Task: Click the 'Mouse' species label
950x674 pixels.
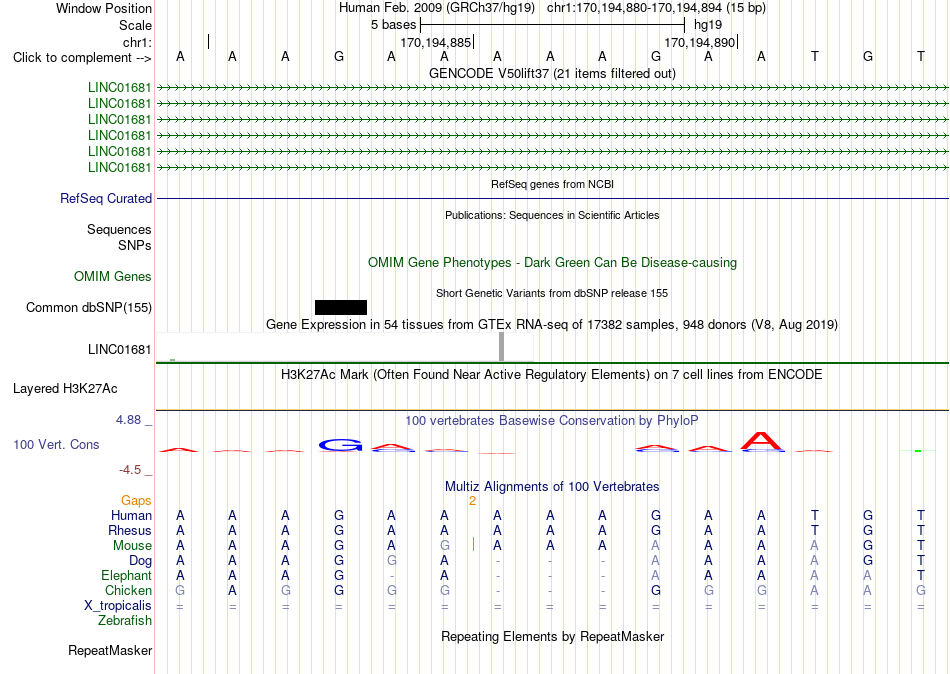Action: coord(132,546)
